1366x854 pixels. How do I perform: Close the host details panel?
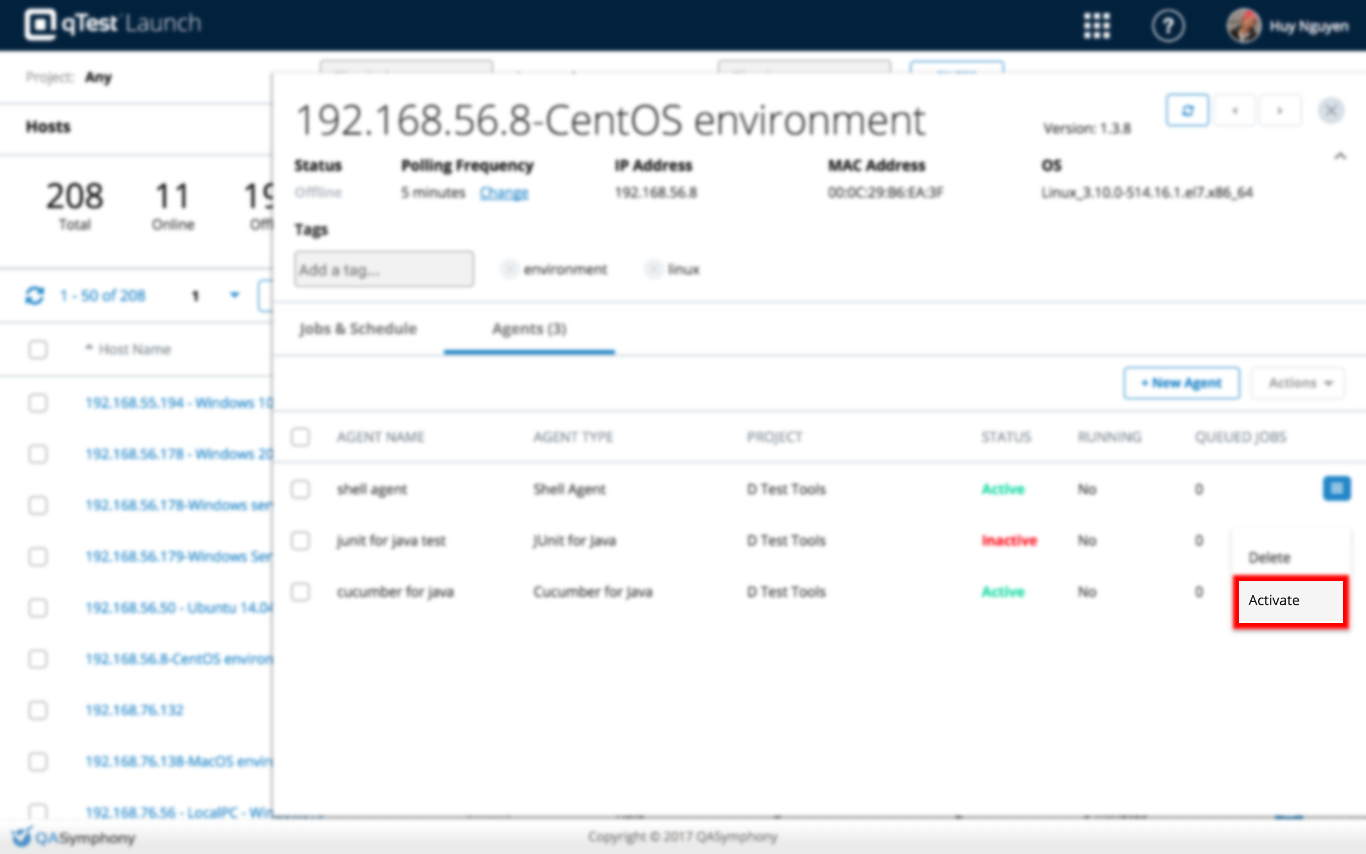(1331, 110)
